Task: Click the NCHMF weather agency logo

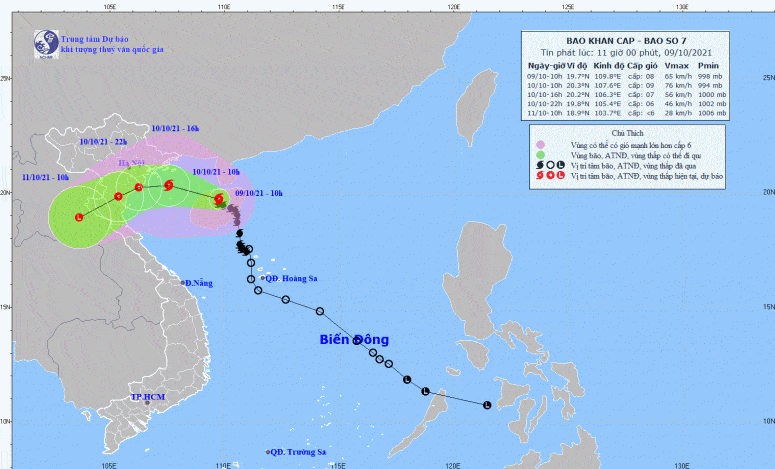Action: point(45,42)
